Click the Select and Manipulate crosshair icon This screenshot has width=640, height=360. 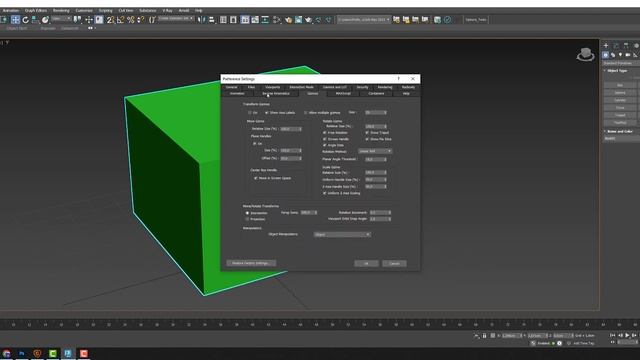pos(89,20)
